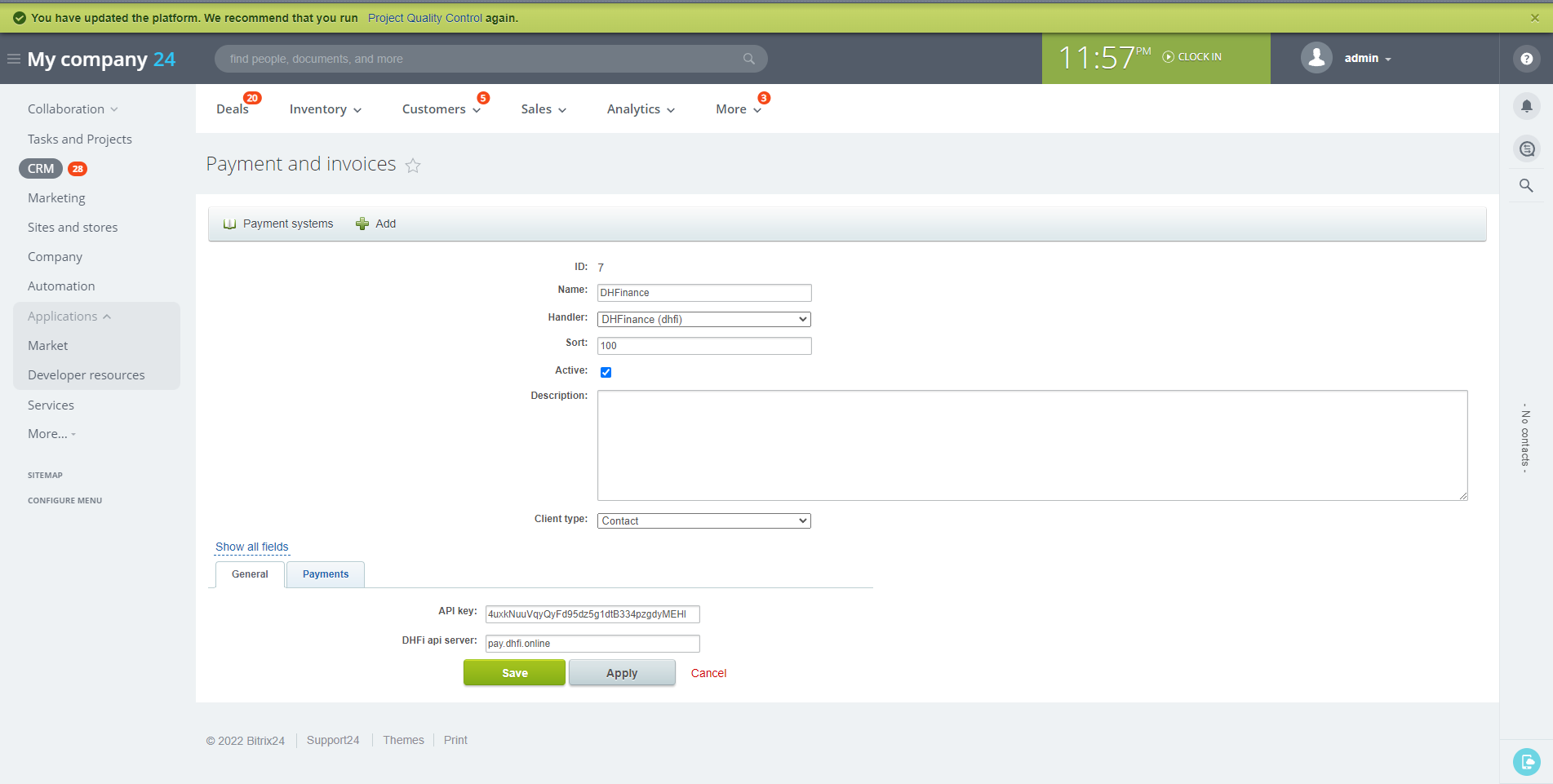Click the green Save button
This screenshot has width=1553, height=784.
pos(514,672)
